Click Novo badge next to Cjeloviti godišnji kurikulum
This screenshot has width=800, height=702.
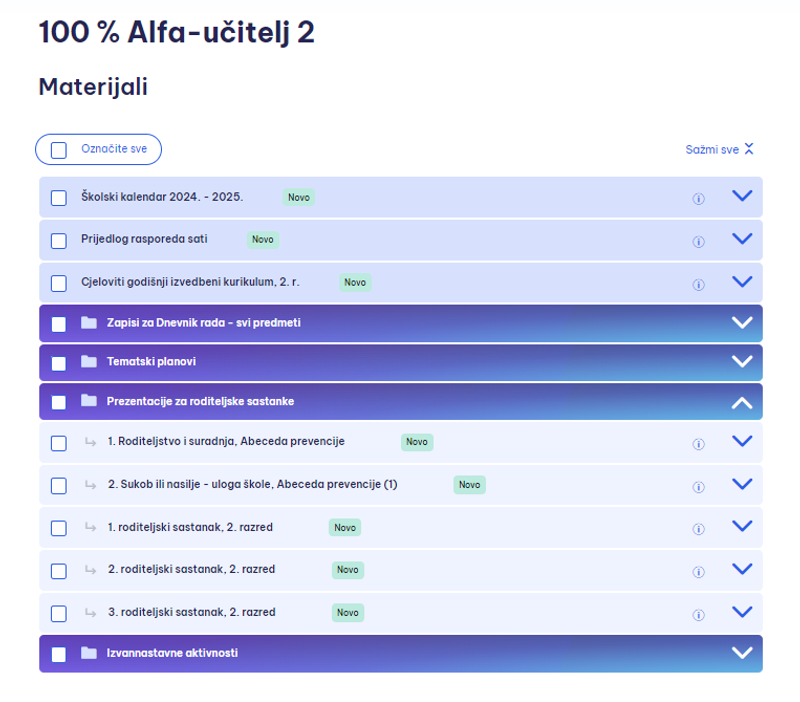tap(355, 282)
